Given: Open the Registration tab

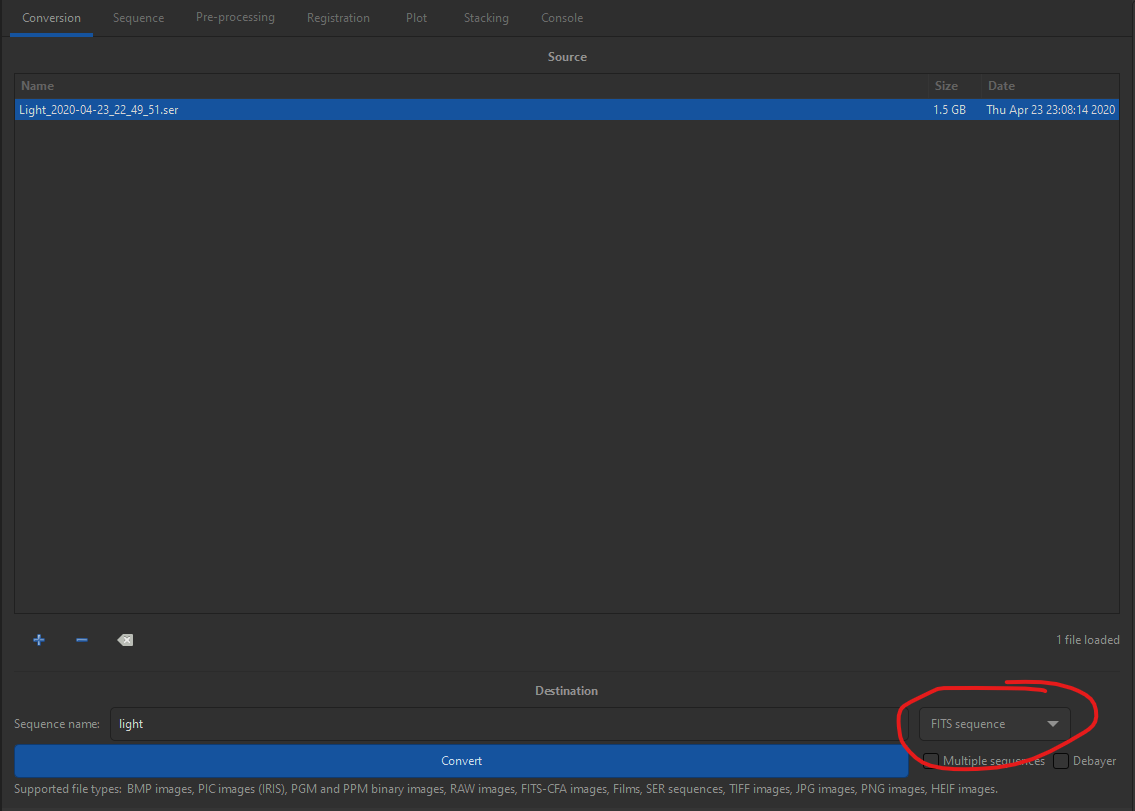Looking at the screenshot, I should click(x=338, y=18).
